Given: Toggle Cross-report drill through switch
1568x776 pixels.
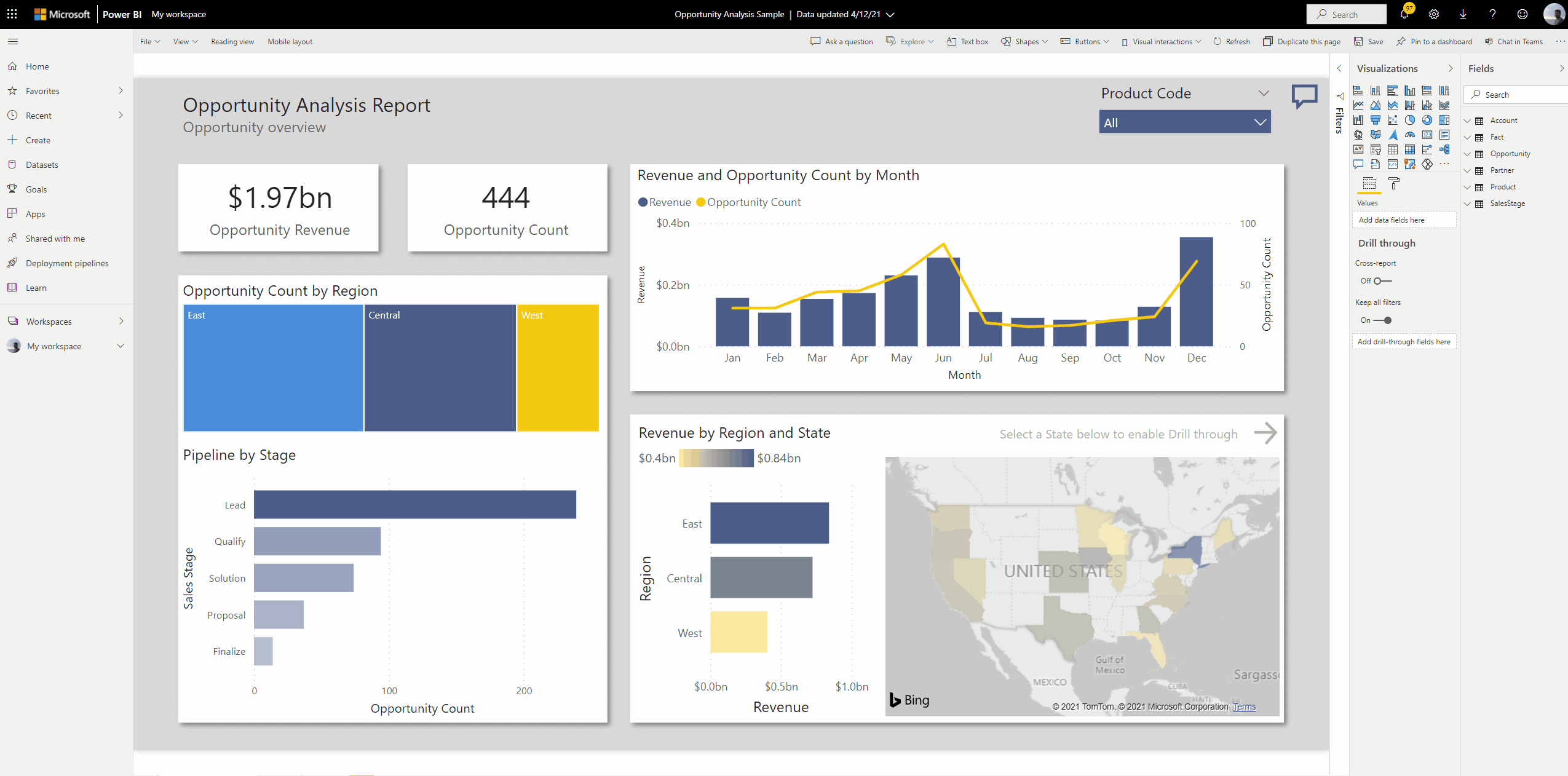Looking at the screenshot, I should pos(1382,281).
